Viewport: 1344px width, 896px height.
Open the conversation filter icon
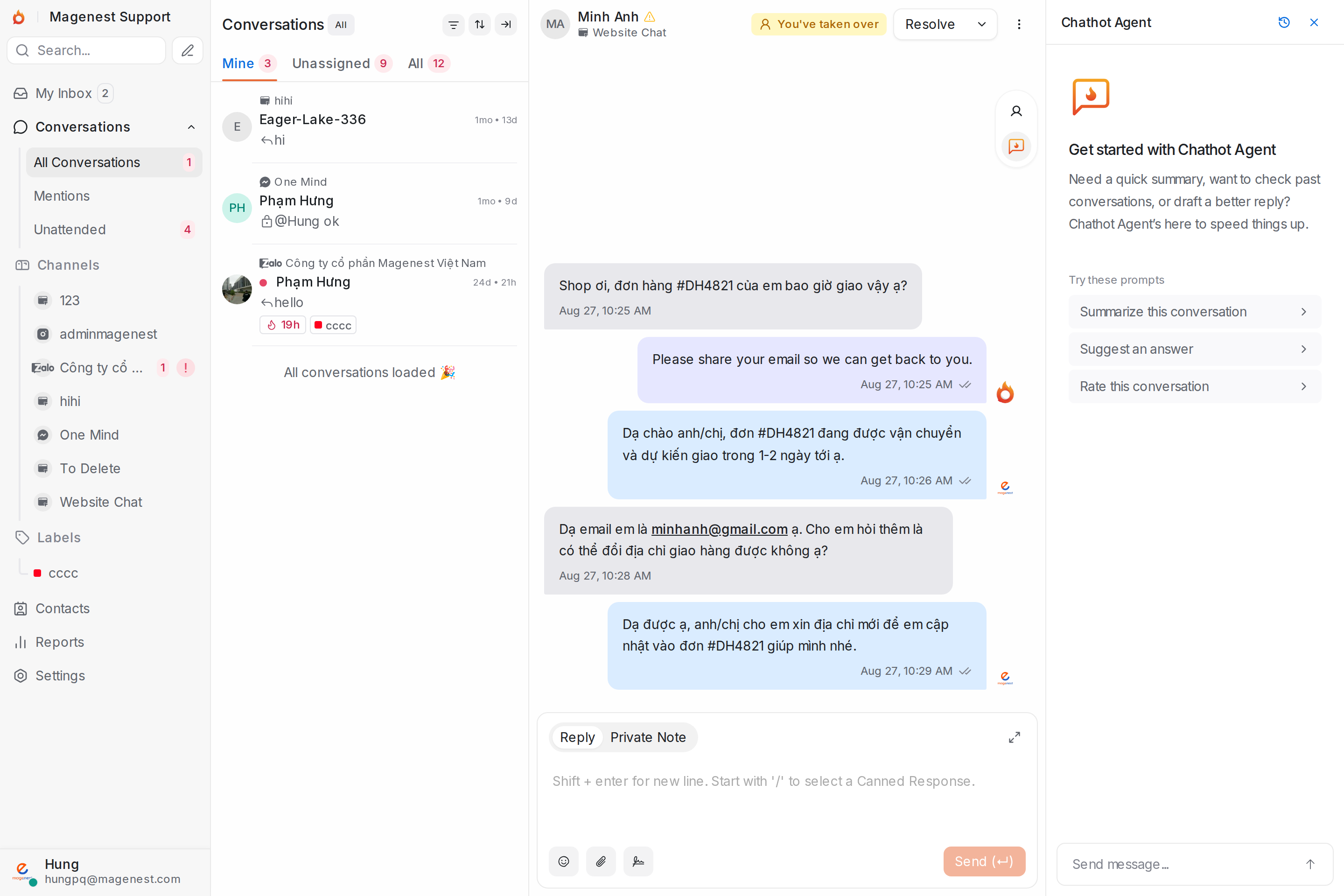453,25
